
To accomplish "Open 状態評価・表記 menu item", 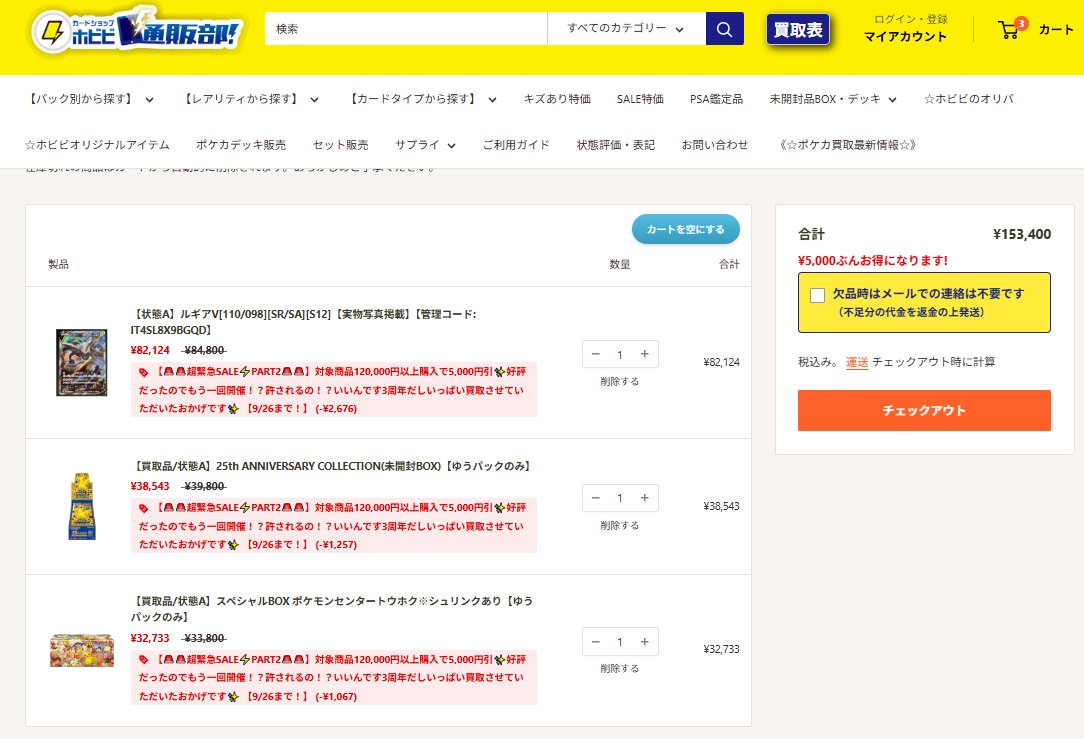I will pyautogui.click(x=615, y=144).
